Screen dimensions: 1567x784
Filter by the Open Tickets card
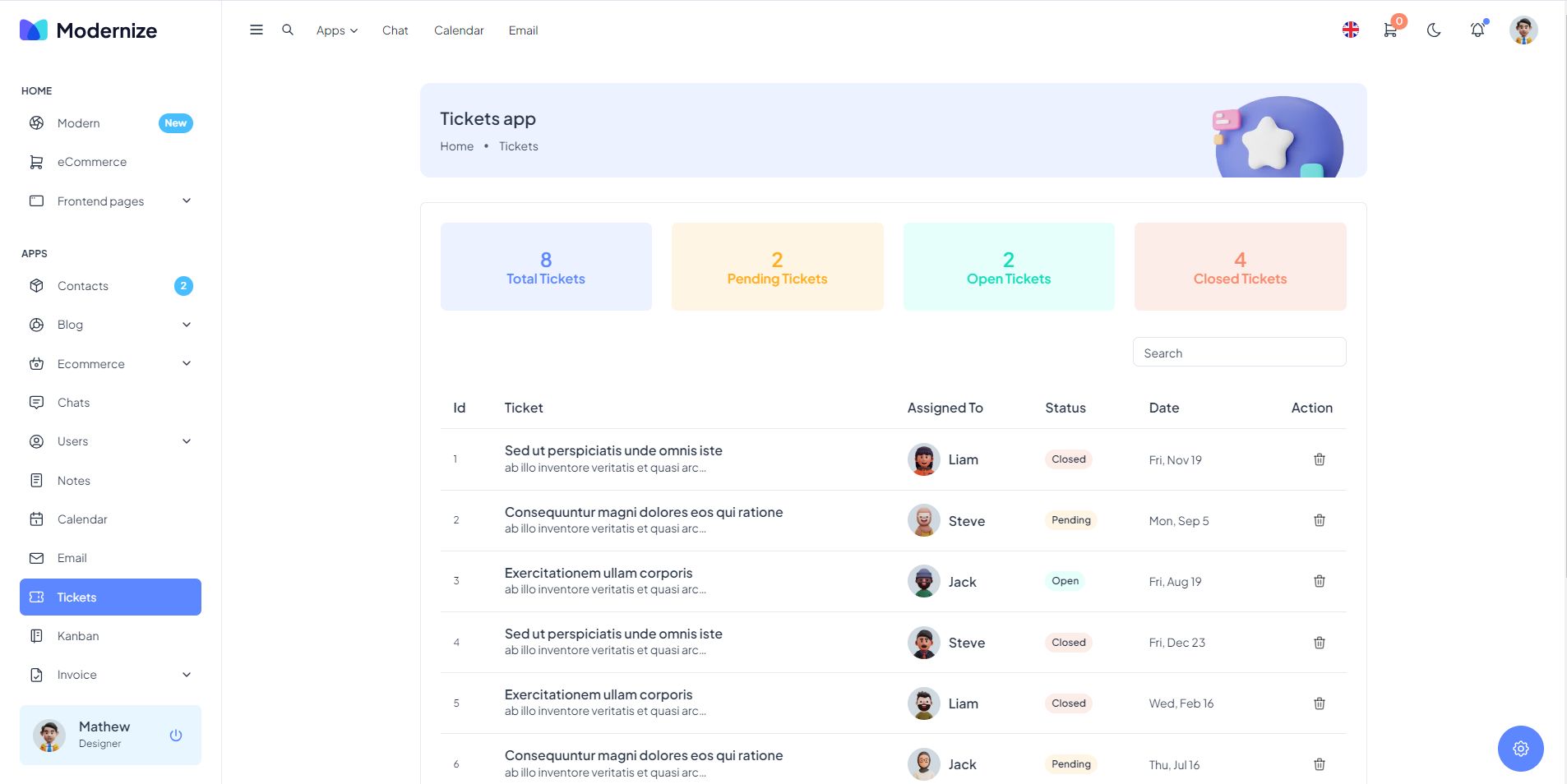point(1009,267)
